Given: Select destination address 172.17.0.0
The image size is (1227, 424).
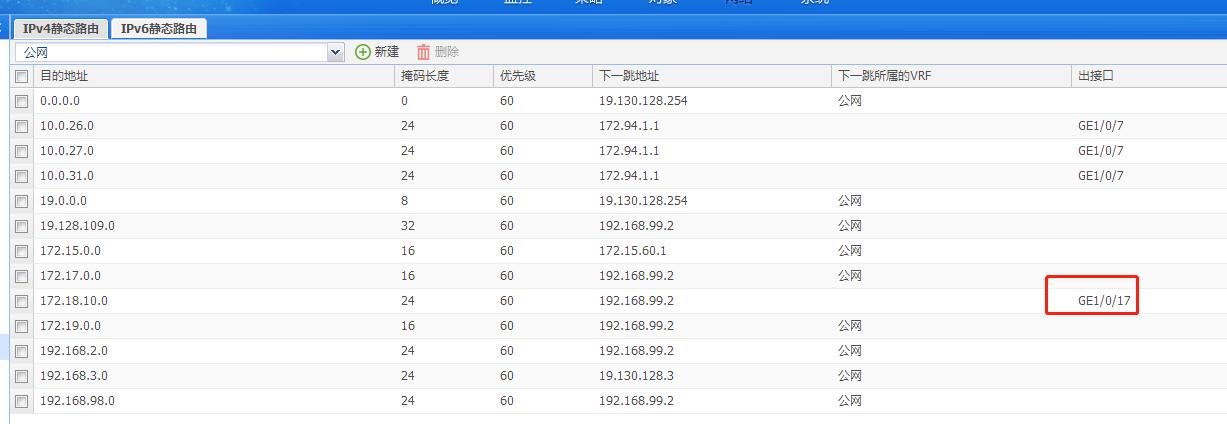Looking at the screenshot, I should (70, 276).
